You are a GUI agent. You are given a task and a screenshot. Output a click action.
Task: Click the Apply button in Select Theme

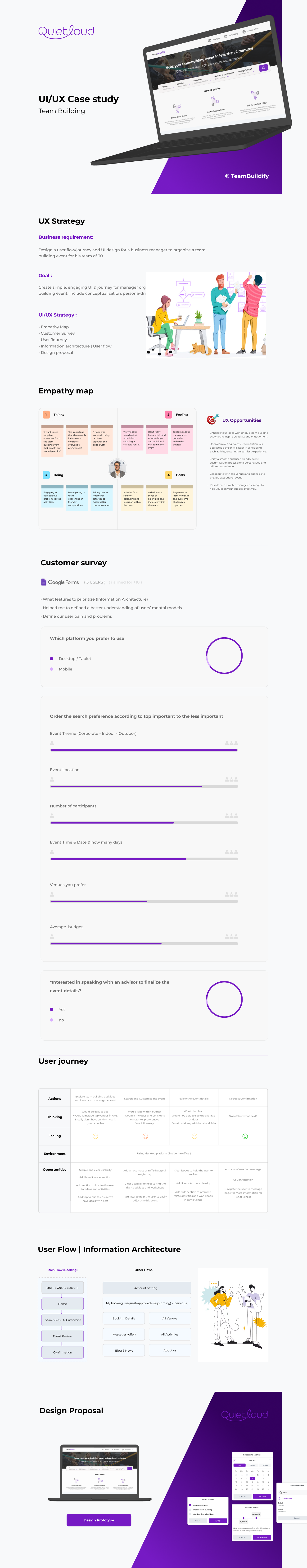[218, 1521]
